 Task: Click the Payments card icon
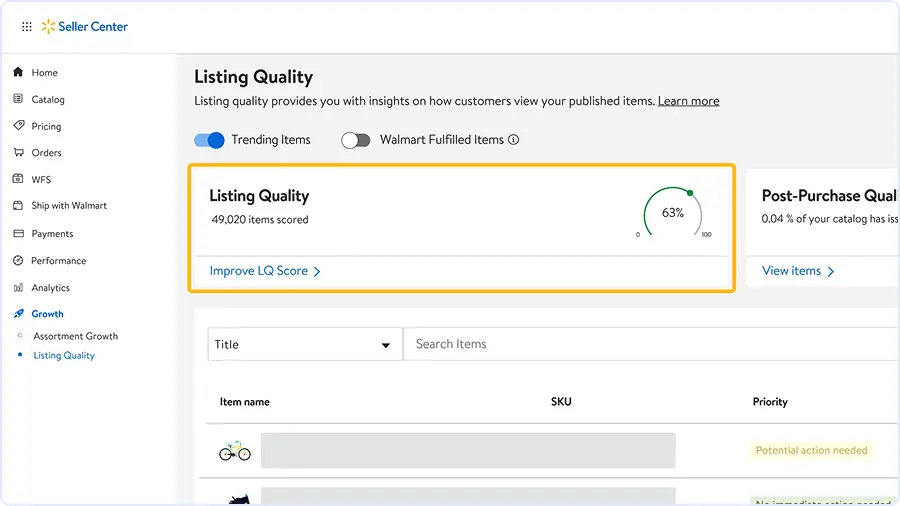[x=18, y=233]
